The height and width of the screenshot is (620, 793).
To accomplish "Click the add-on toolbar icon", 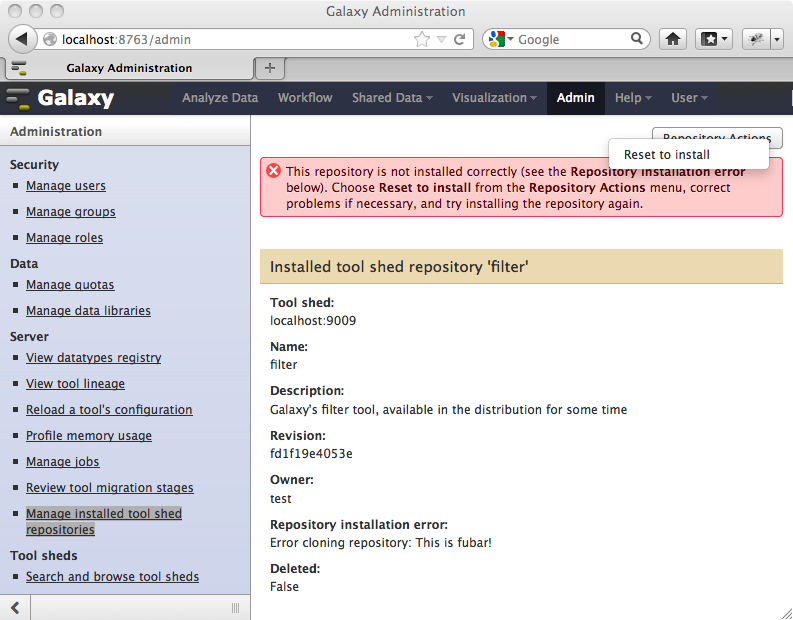I will click(757, 39).
